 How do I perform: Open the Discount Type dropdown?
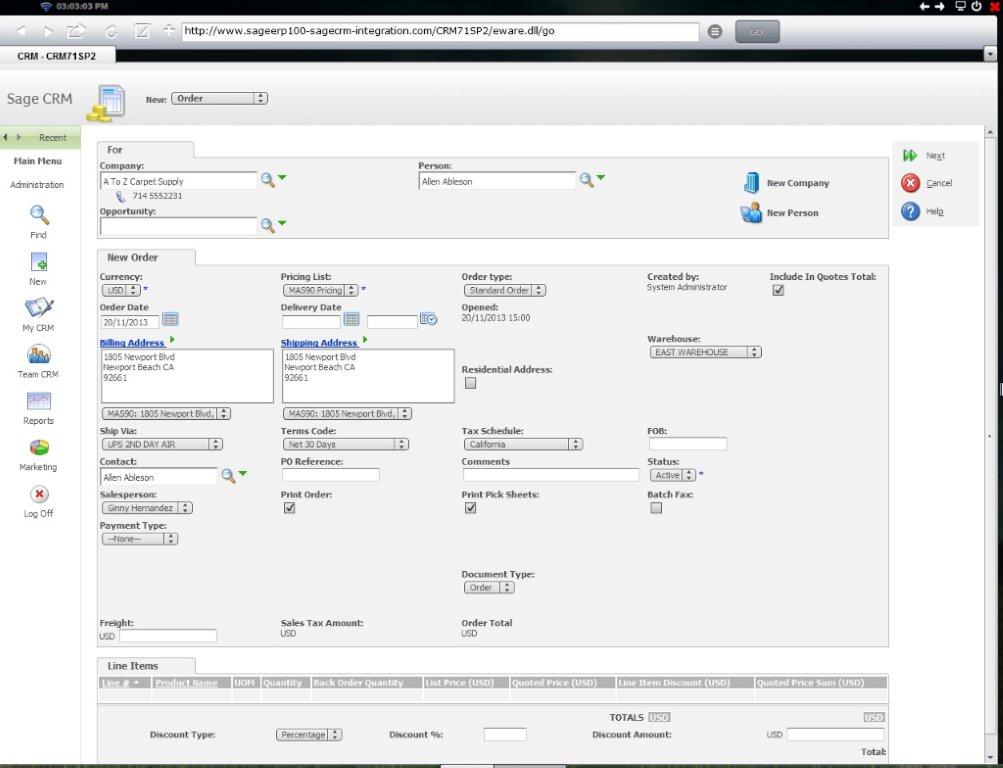[309, 735]
